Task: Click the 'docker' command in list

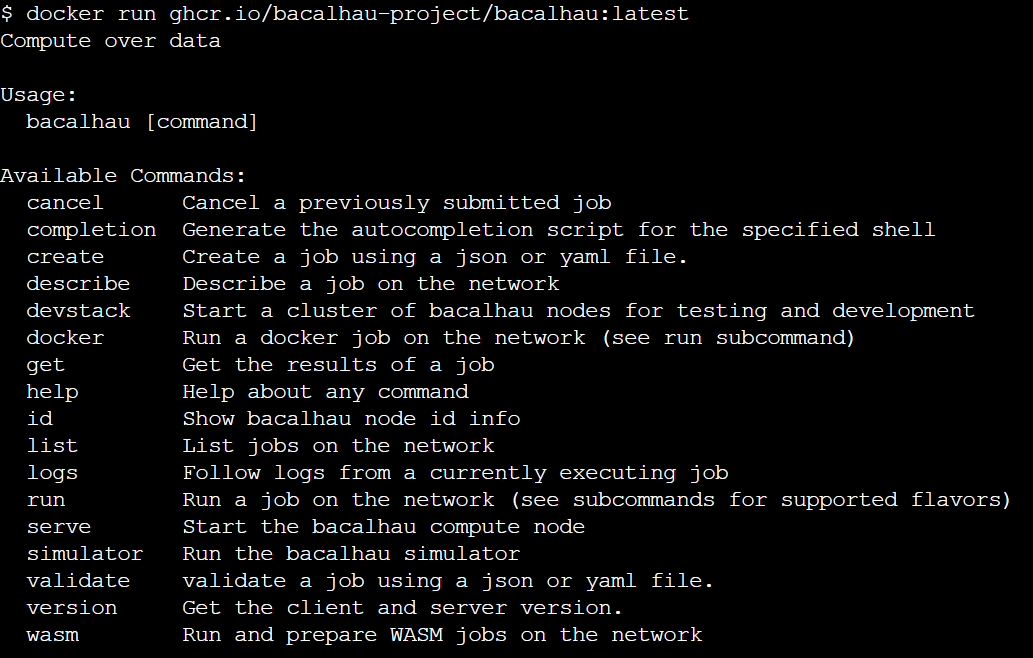Action: click(65, 338)
